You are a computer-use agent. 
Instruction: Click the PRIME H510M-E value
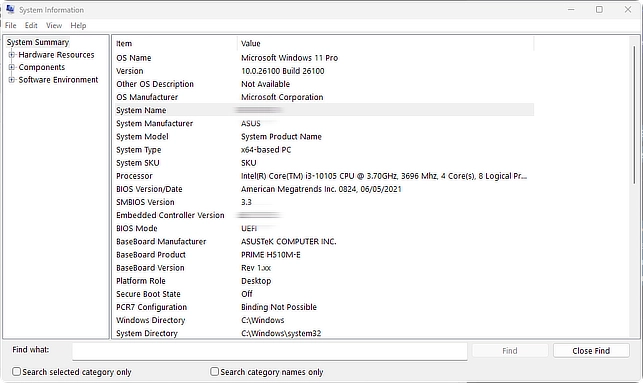coord(271,255)
